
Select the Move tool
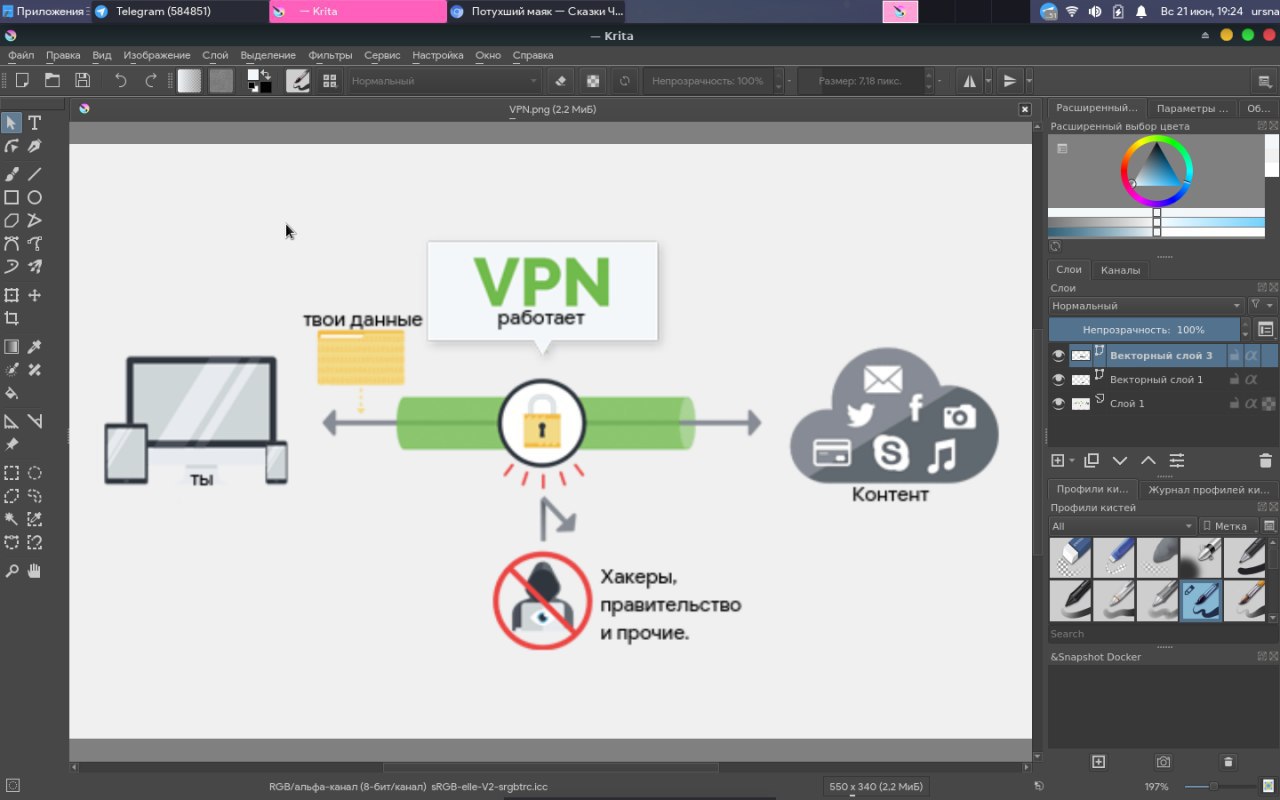[x=34, y=295]
